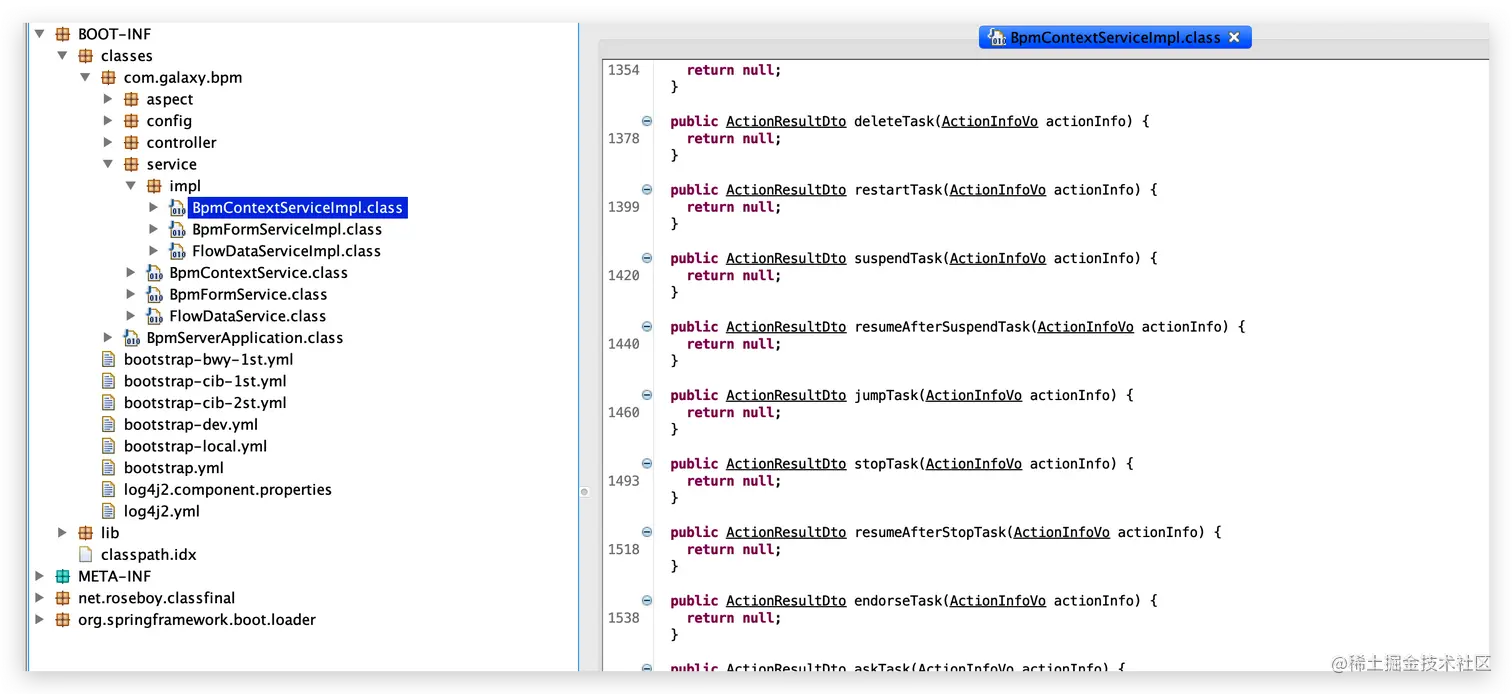The image size is (1512, 694).
Task: Follow ActionInfoVo link in endorseTask signature
Action: pyautogui.click(x=998, y=601)
